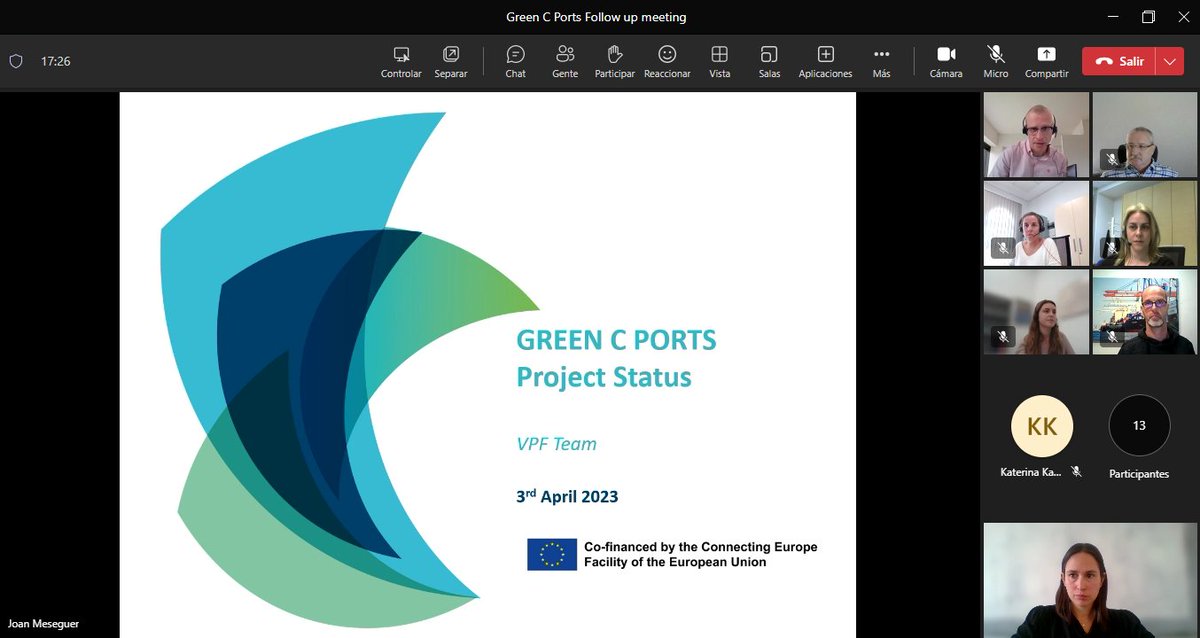Open the 13 Participantes overflow circle

pyautogui.click(x=1139, y=426)
